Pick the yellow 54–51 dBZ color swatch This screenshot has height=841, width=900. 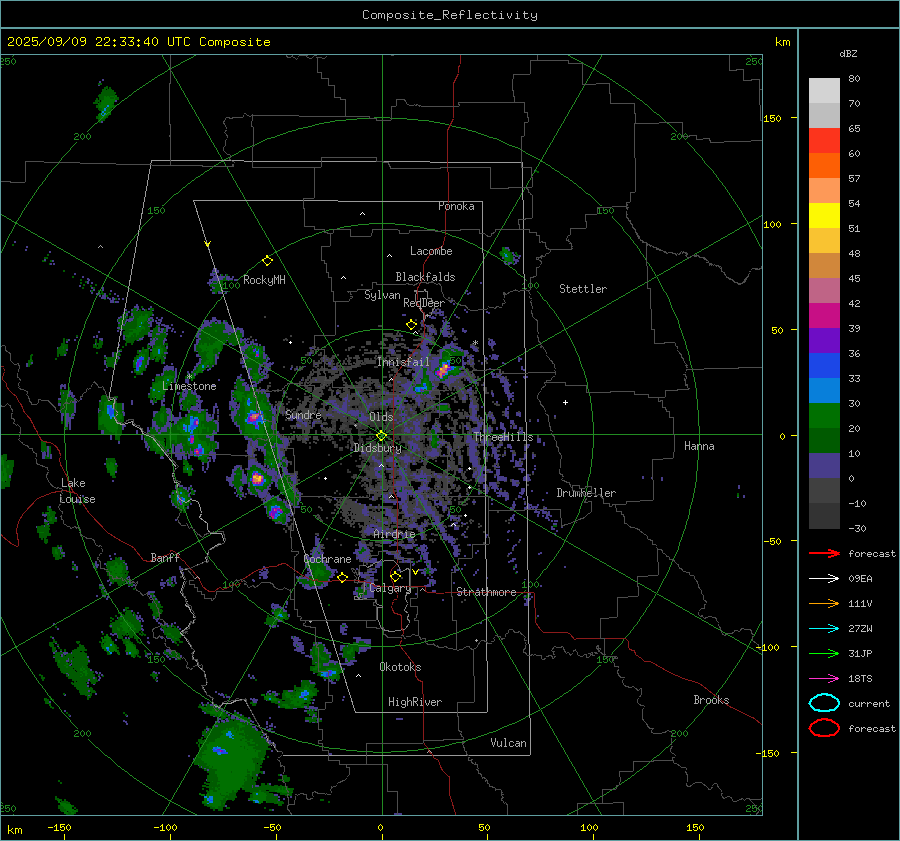click(824, 216)
